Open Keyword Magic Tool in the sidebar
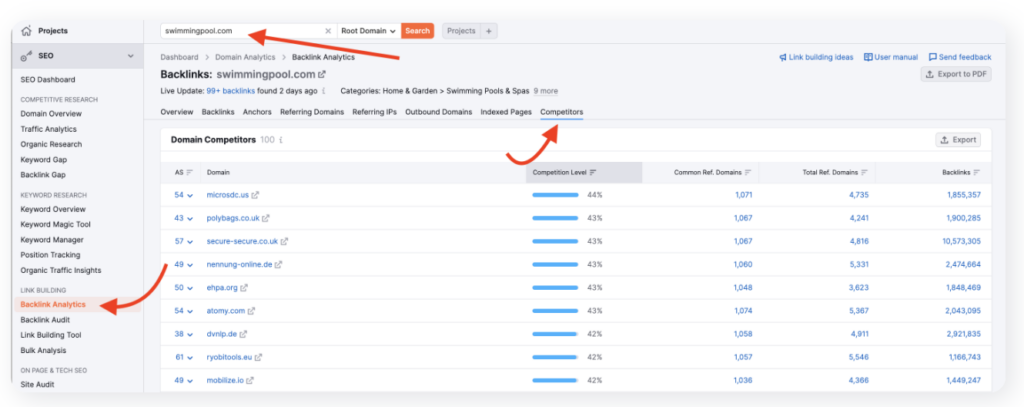The width and height of the screenshot is (1024, 407). (x=56, y=224)
